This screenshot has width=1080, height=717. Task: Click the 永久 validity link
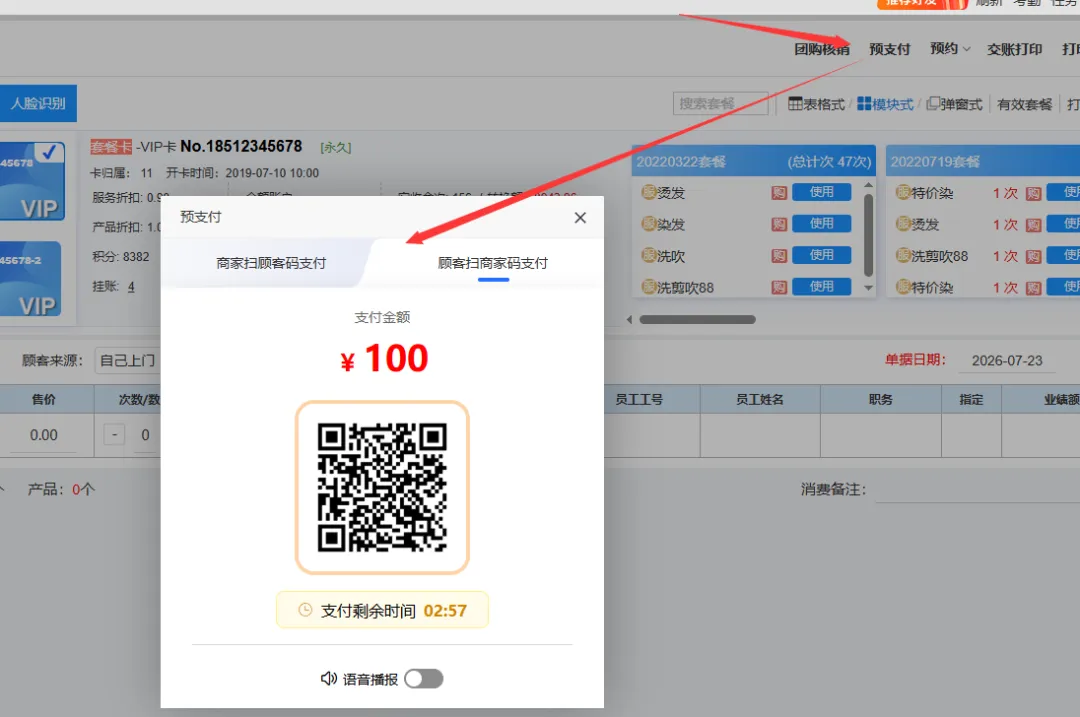tap(335, 147)
